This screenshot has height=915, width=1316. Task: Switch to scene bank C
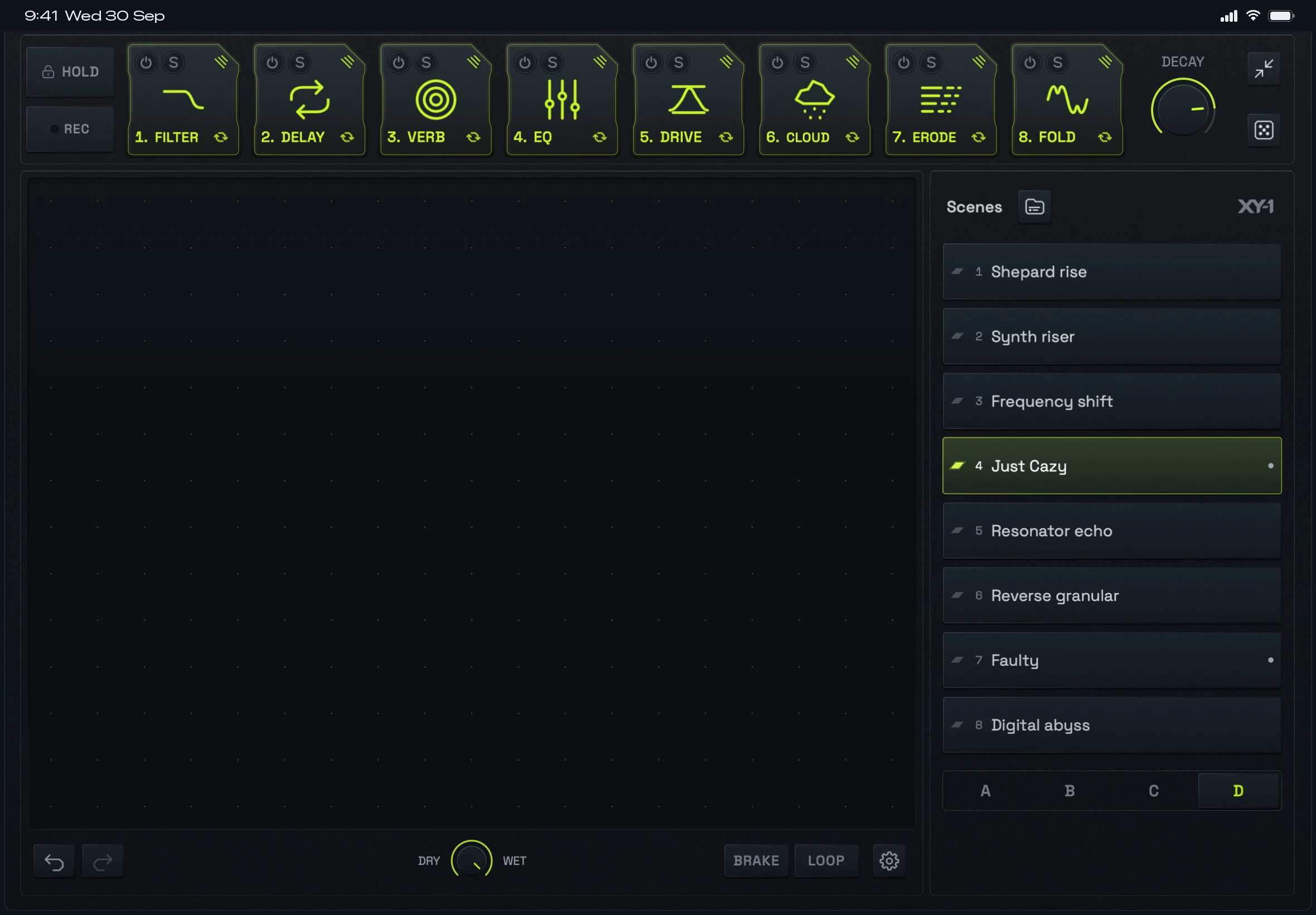pos(1154,791)
